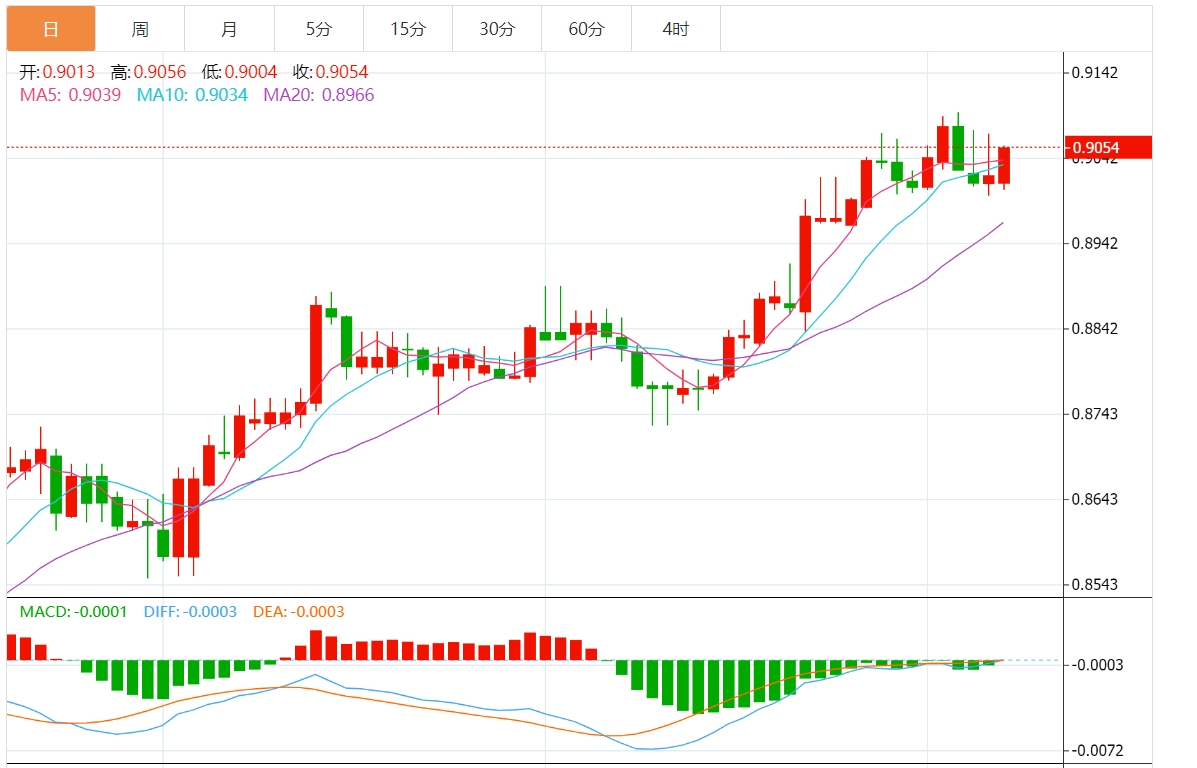
Task: Click the DEA: -0.0003 label
Action: pyautogui.click(x=298, y=611)
